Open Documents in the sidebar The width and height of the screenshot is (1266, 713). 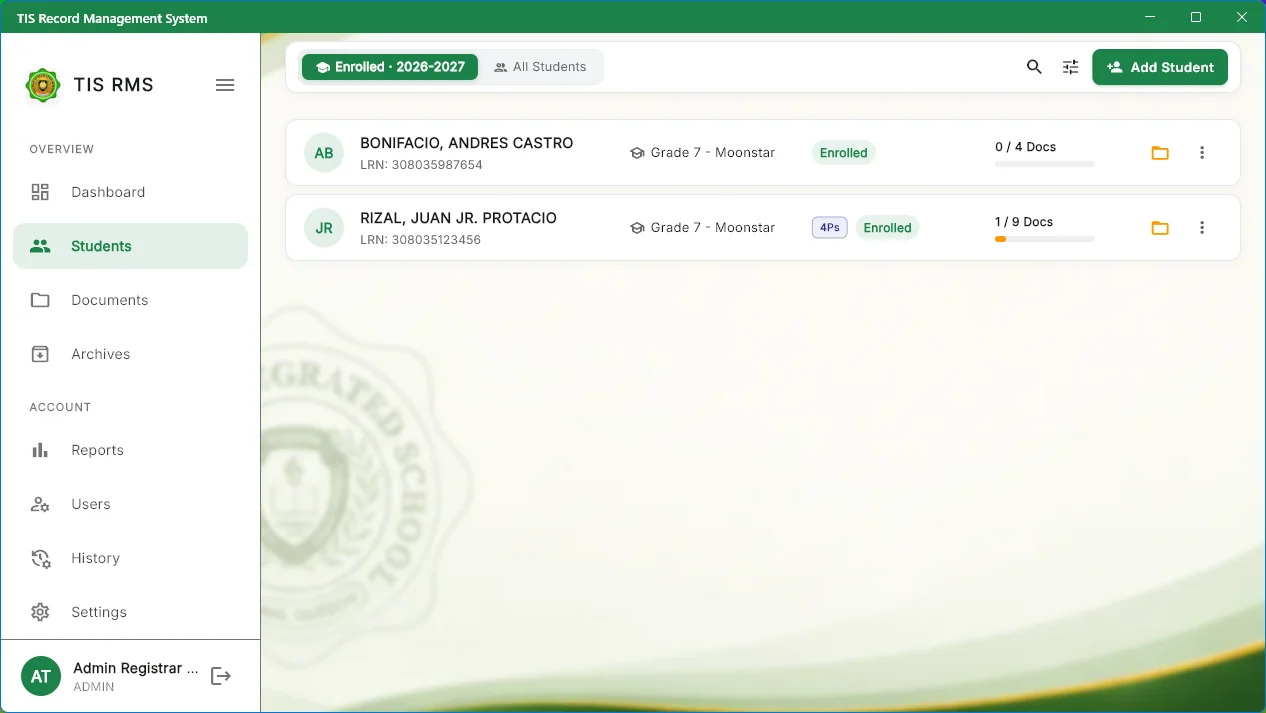pos(130,300)
